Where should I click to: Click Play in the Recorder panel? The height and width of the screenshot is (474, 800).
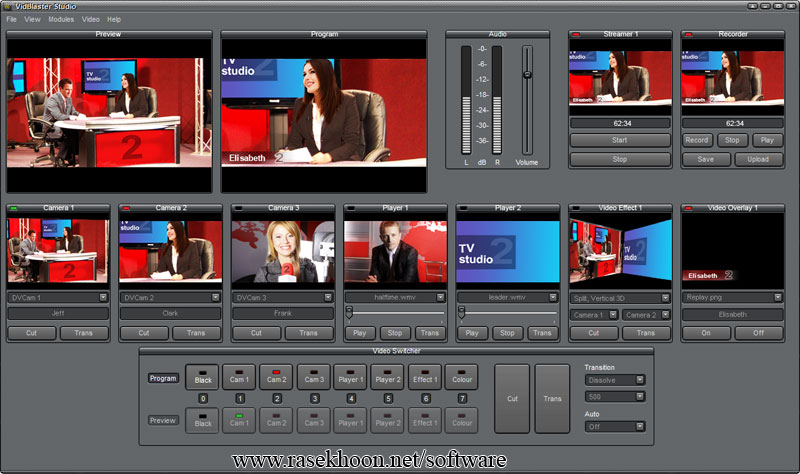pos(767,140)
